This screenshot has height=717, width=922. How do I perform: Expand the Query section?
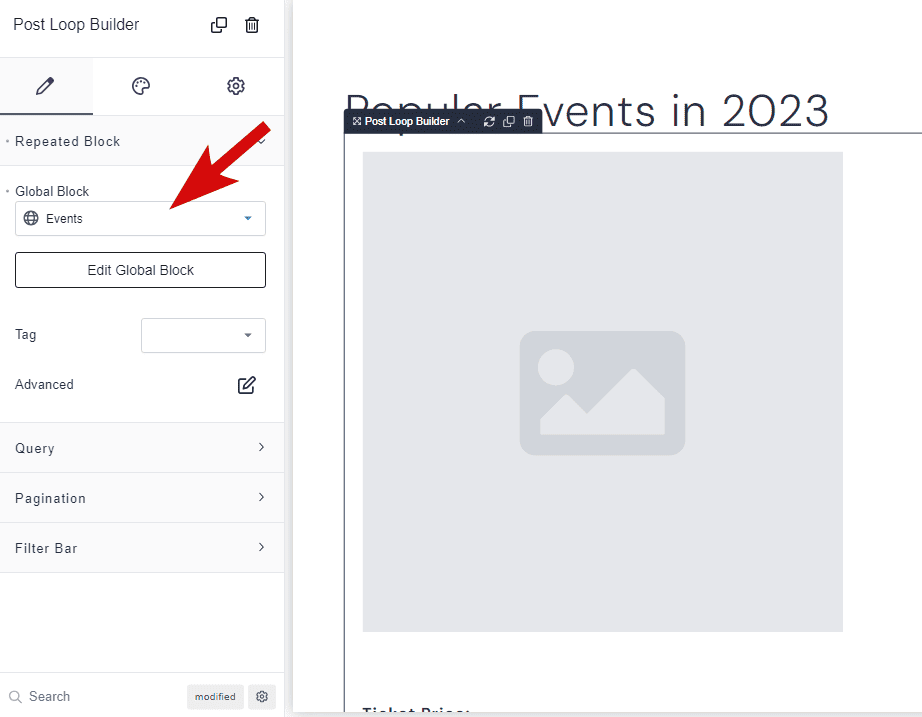click(x=142, y=448)
